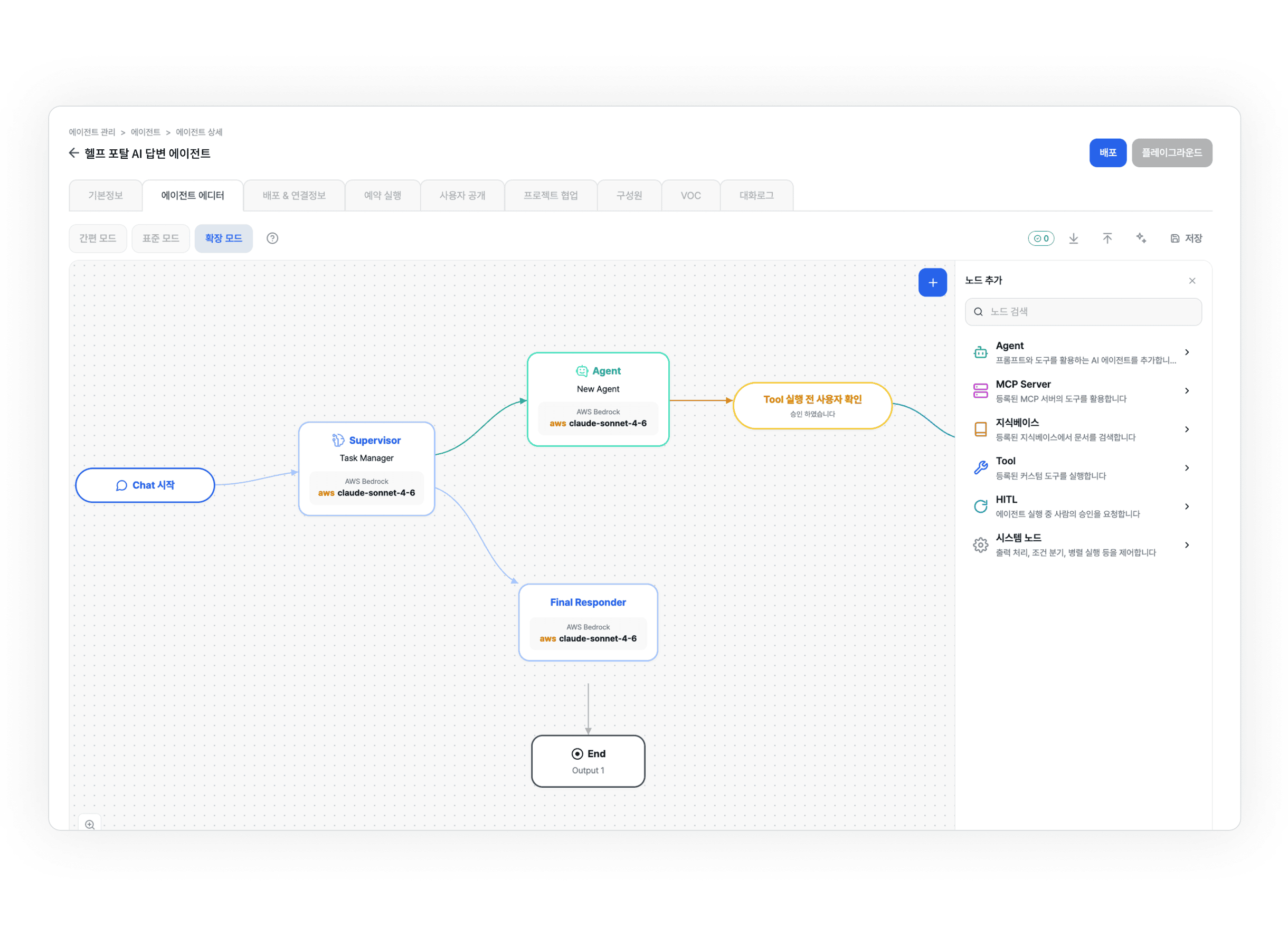Select the Tool 실행 전 사용자 확인 node
Image resolution: width=1288 pixels, height=937 pixels.
813,406
